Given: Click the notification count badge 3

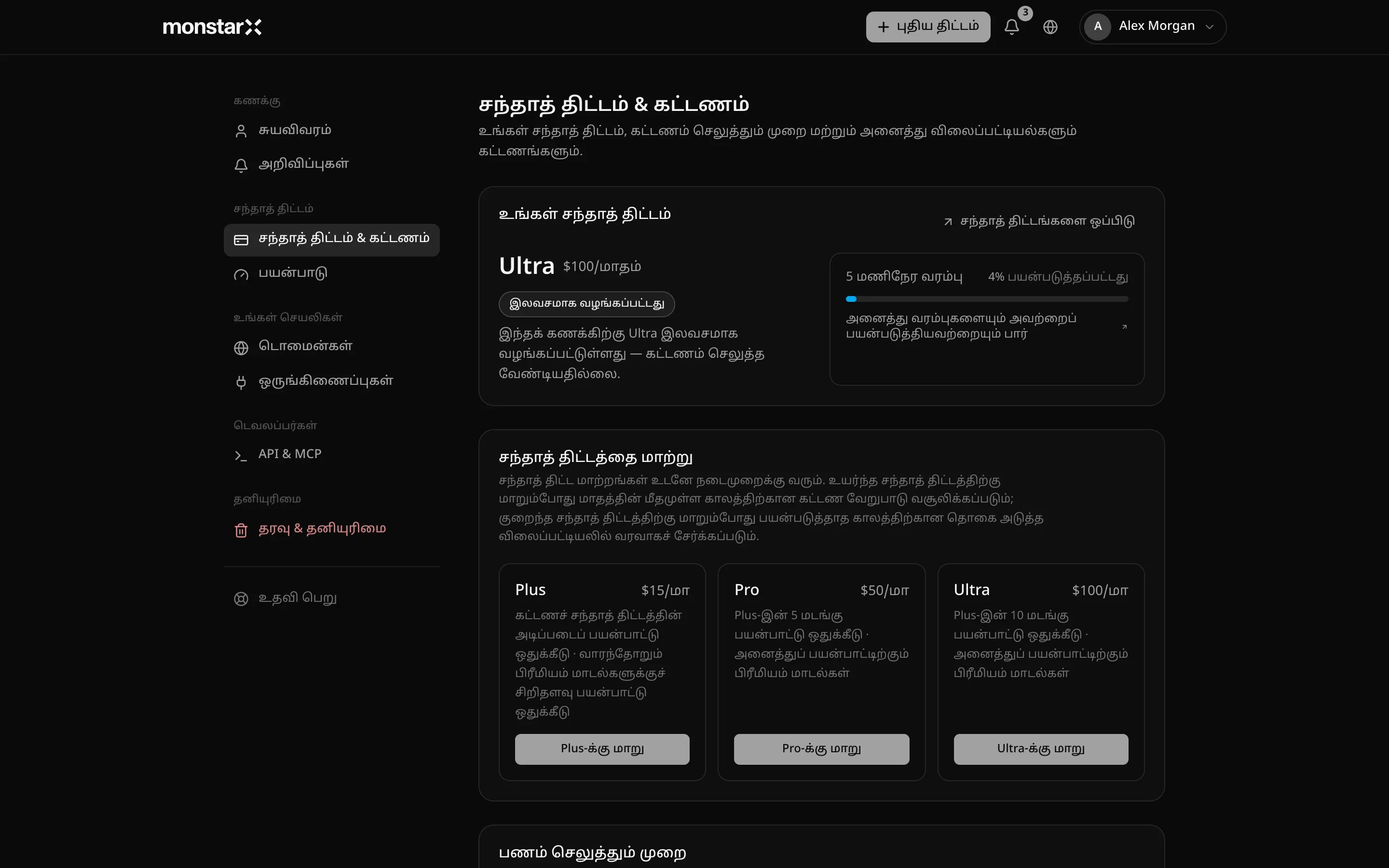Looking at the screenshot, I should 1025,13.
